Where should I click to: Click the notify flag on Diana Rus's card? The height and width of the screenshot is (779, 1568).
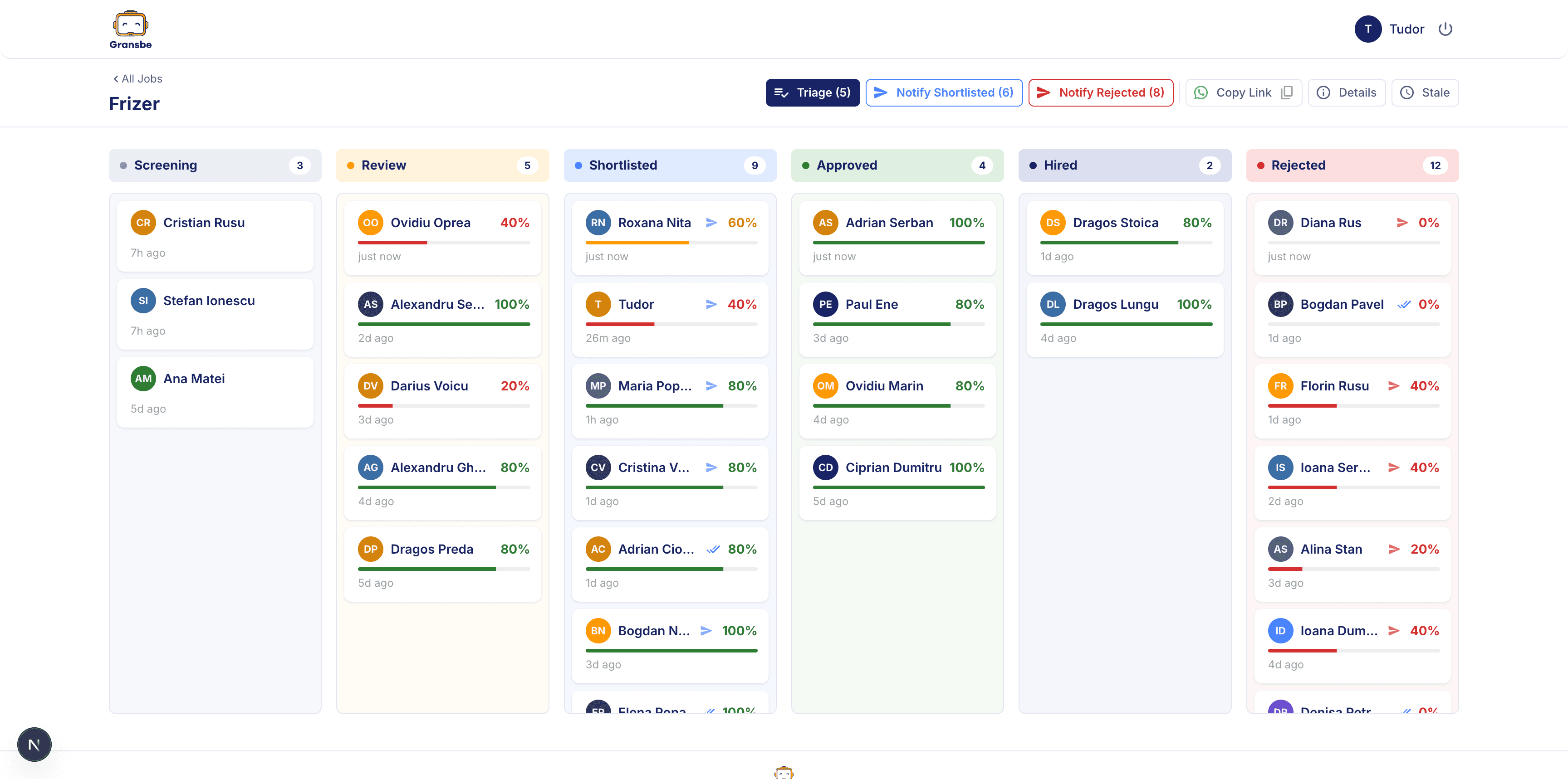[x=1403, y=223]
